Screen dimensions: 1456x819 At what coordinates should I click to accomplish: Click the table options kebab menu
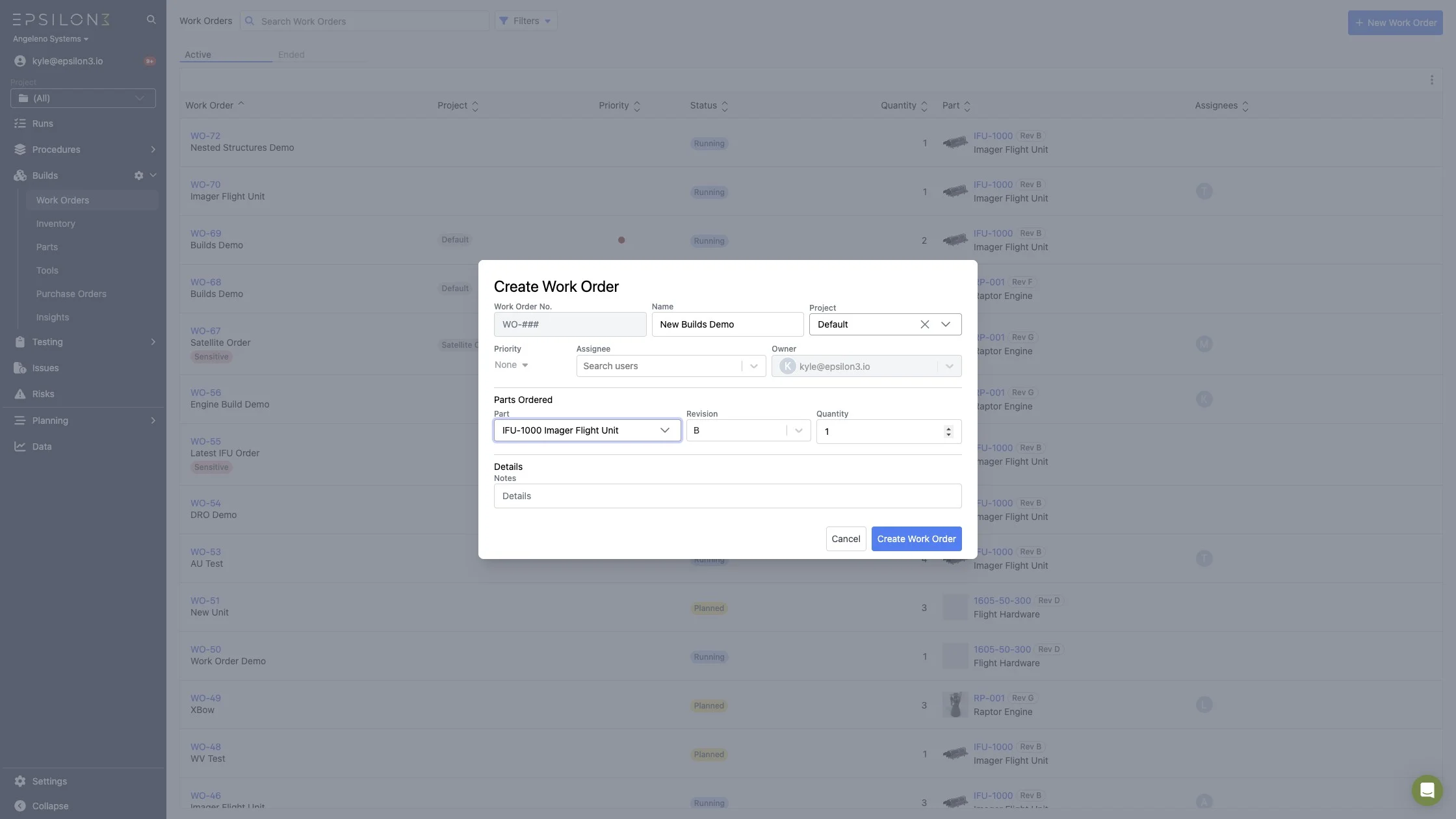pos(1431,80)
